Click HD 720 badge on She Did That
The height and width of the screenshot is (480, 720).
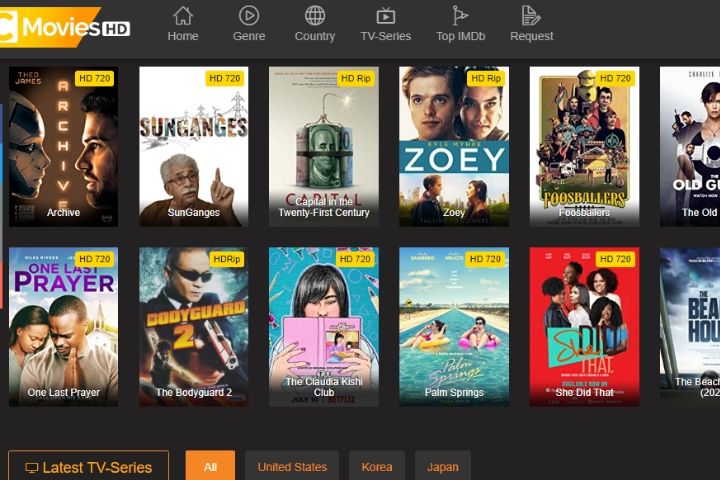coord(615,259)
